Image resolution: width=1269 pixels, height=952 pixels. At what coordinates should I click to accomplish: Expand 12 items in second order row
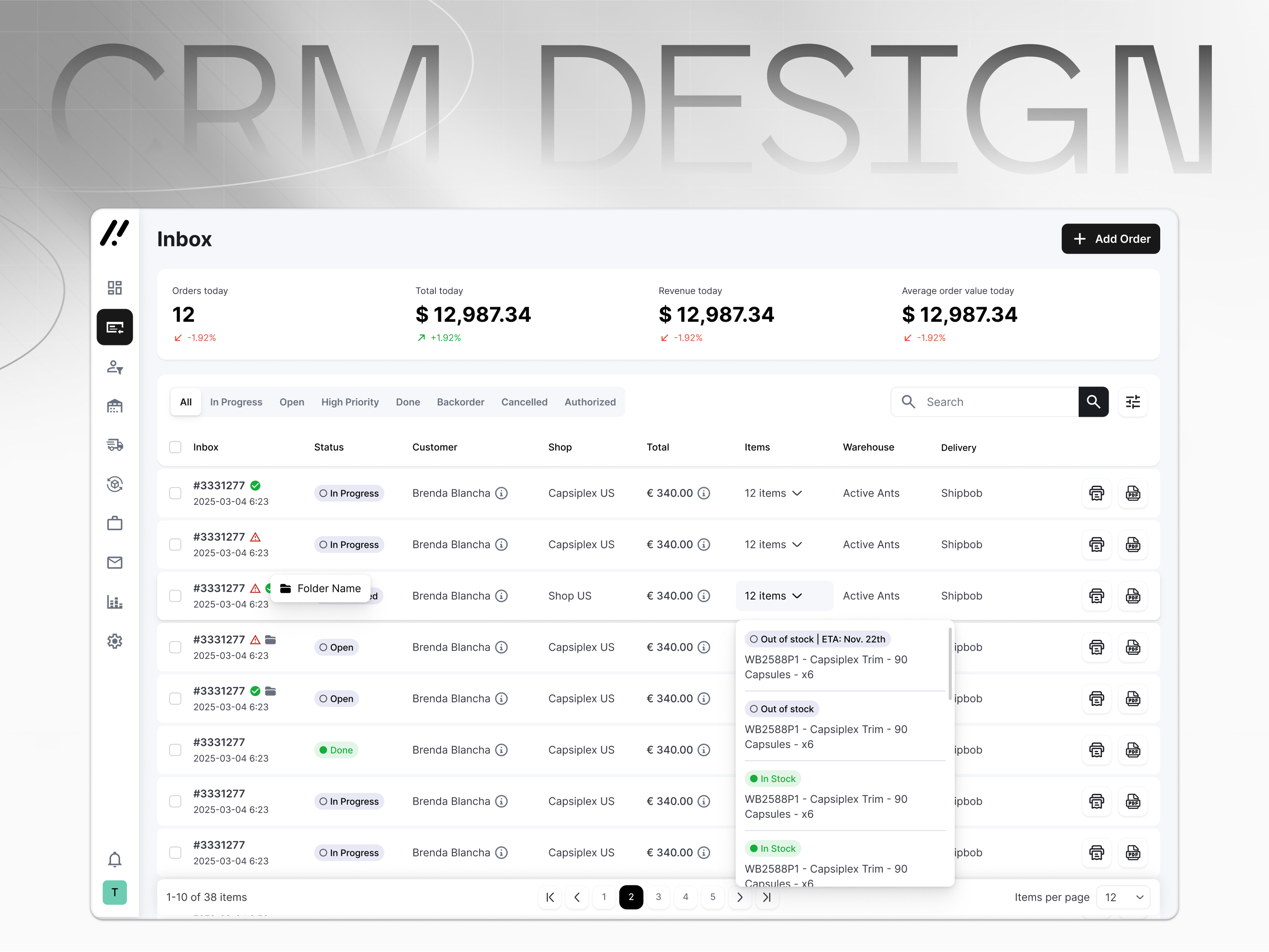(774, 545)
